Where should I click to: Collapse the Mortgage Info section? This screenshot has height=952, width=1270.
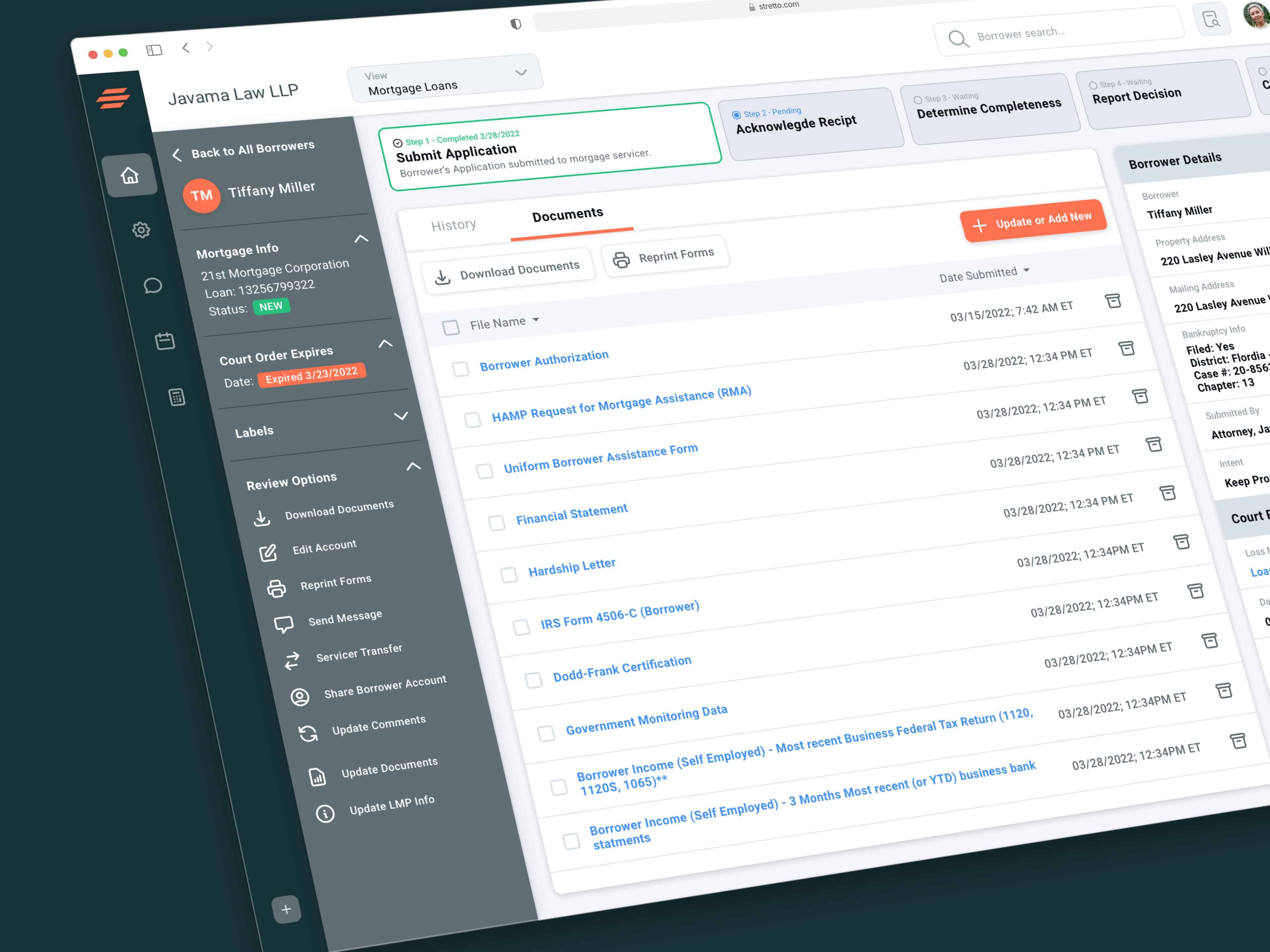361,238
